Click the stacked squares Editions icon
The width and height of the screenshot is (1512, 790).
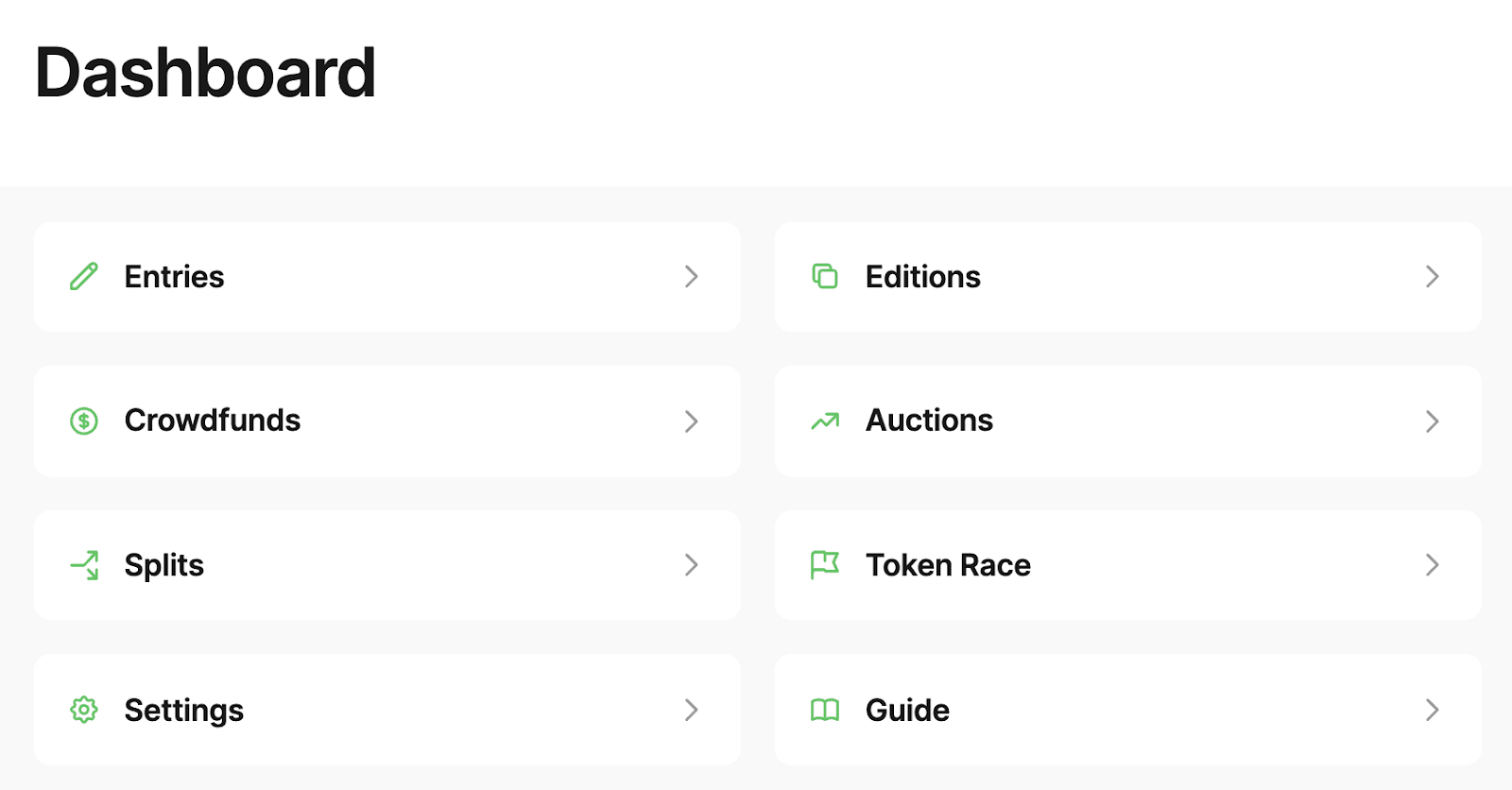[825, 276]
